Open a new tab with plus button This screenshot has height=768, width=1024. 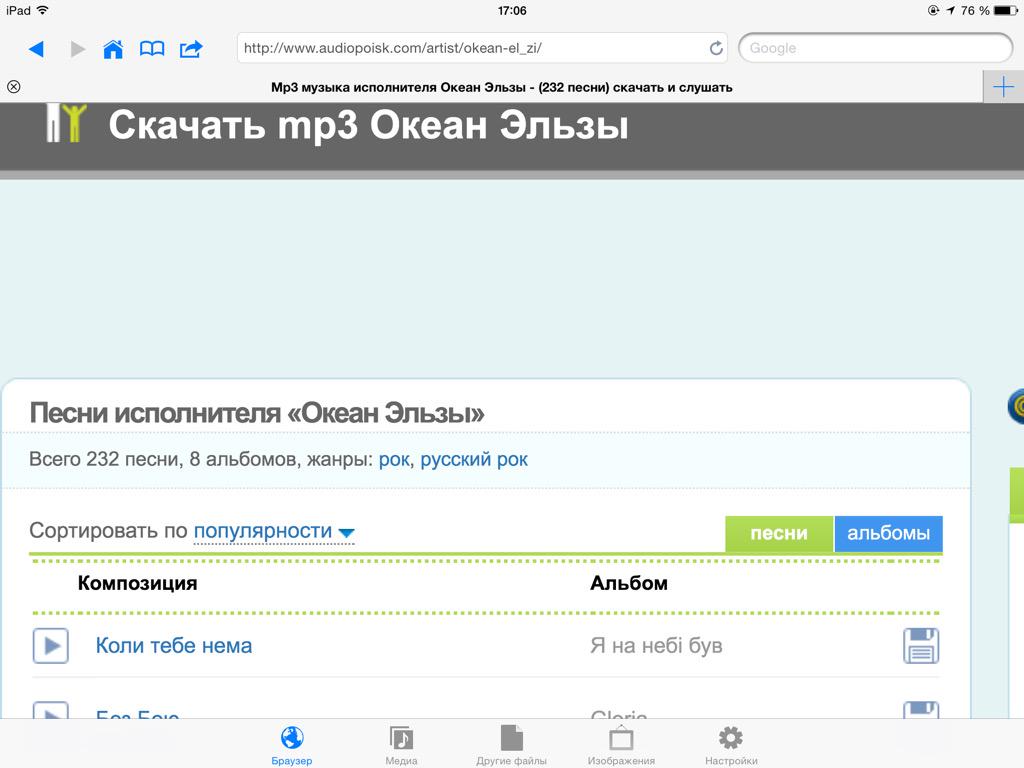coord(1003,87)
